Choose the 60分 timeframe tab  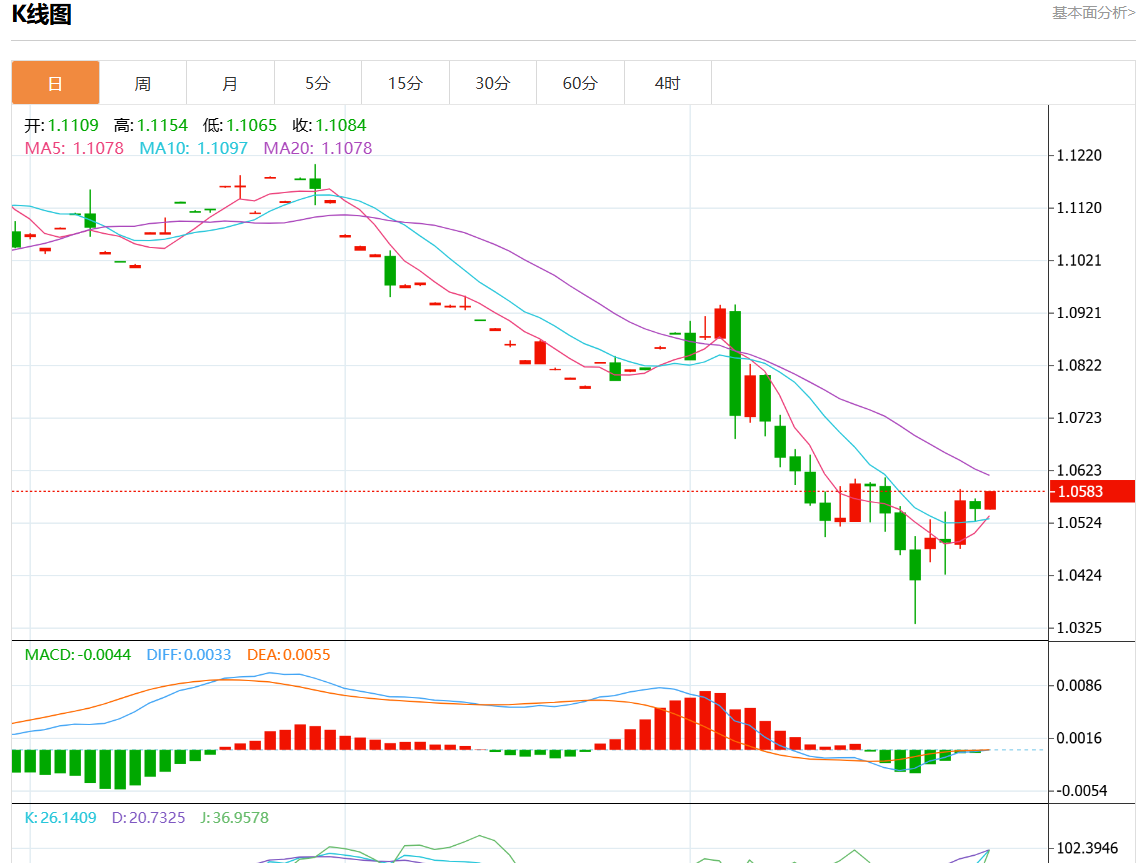point(580,83)
